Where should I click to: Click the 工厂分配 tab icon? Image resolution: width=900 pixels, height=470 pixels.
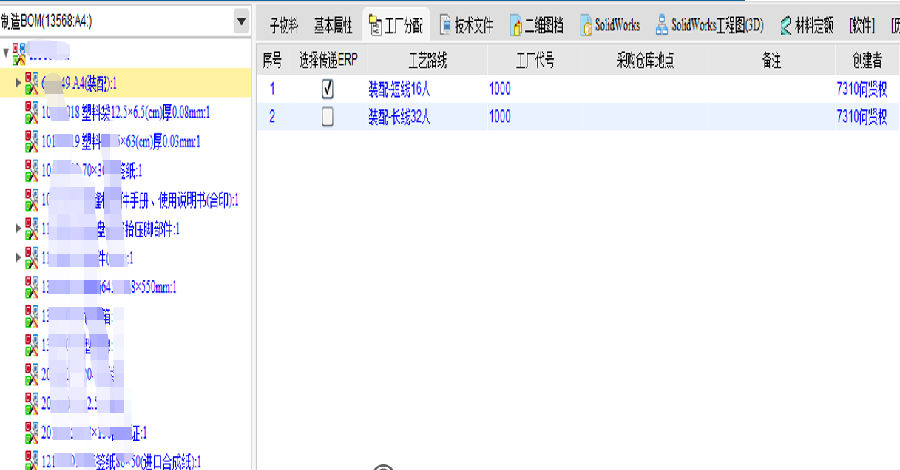[x=375, y=25]
